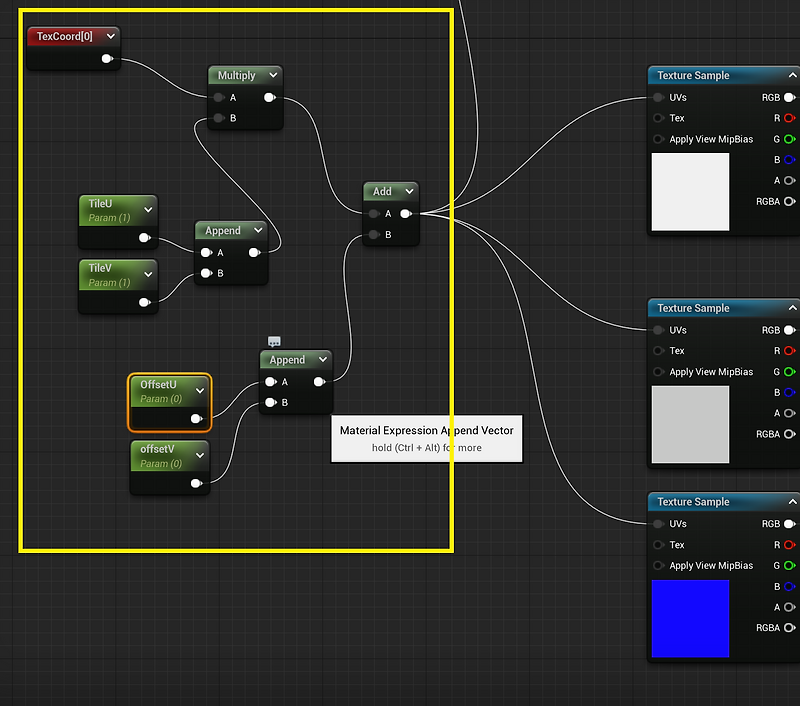800x706 pixels.
Task: Click Apply View MipBias pin on bottom Texture Sample
Action: [x=658, y=566]
